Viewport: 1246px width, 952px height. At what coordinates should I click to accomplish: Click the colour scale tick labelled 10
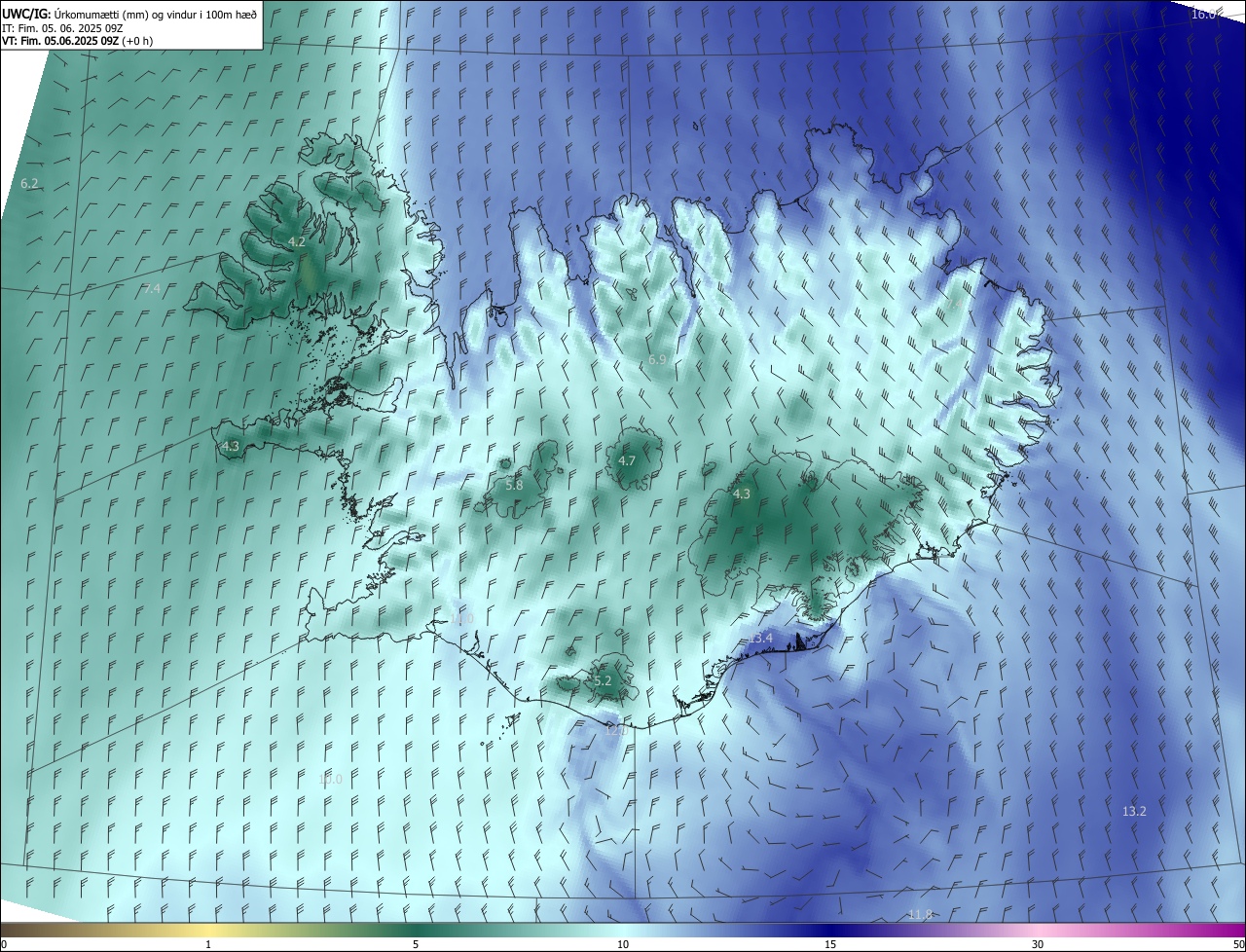(623, 944)
